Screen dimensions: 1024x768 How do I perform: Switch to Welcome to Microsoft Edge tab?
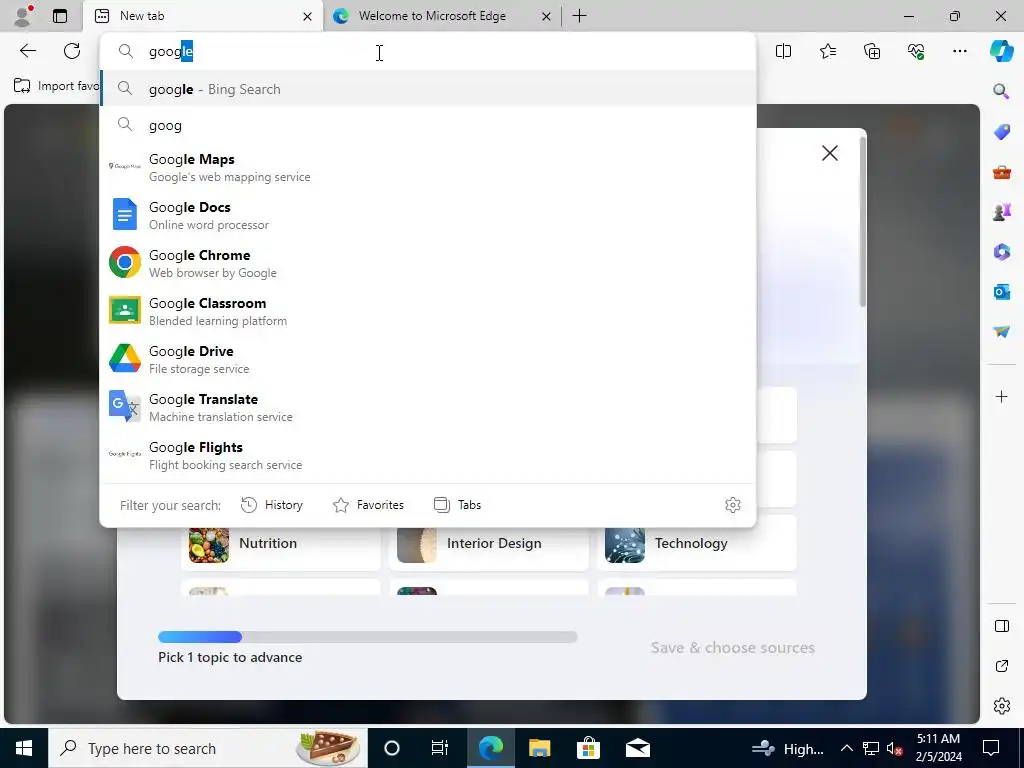pos(441,16)
